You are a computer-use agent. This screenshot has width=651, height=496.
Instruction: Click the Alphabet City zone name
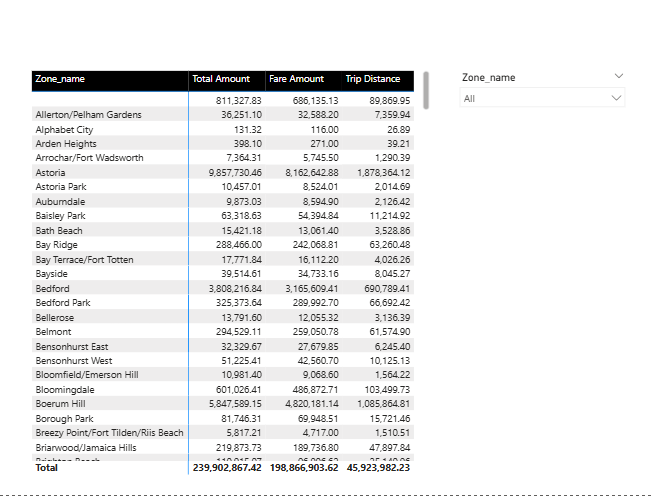coord(64,129)
